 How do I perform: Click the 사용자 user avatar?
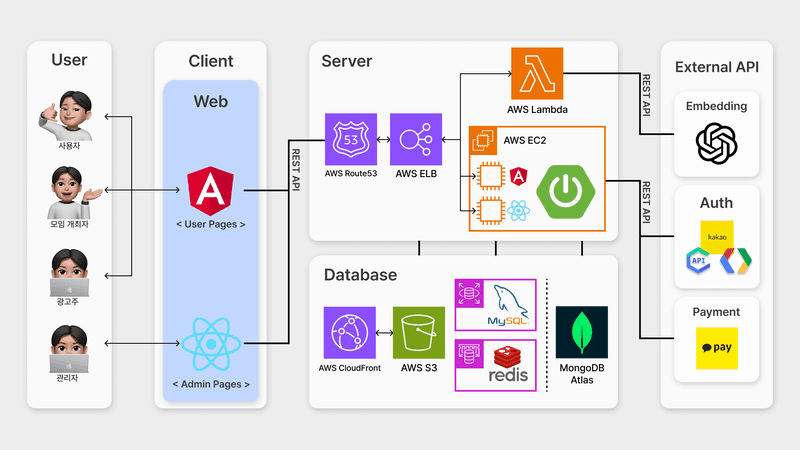[66, 116]
